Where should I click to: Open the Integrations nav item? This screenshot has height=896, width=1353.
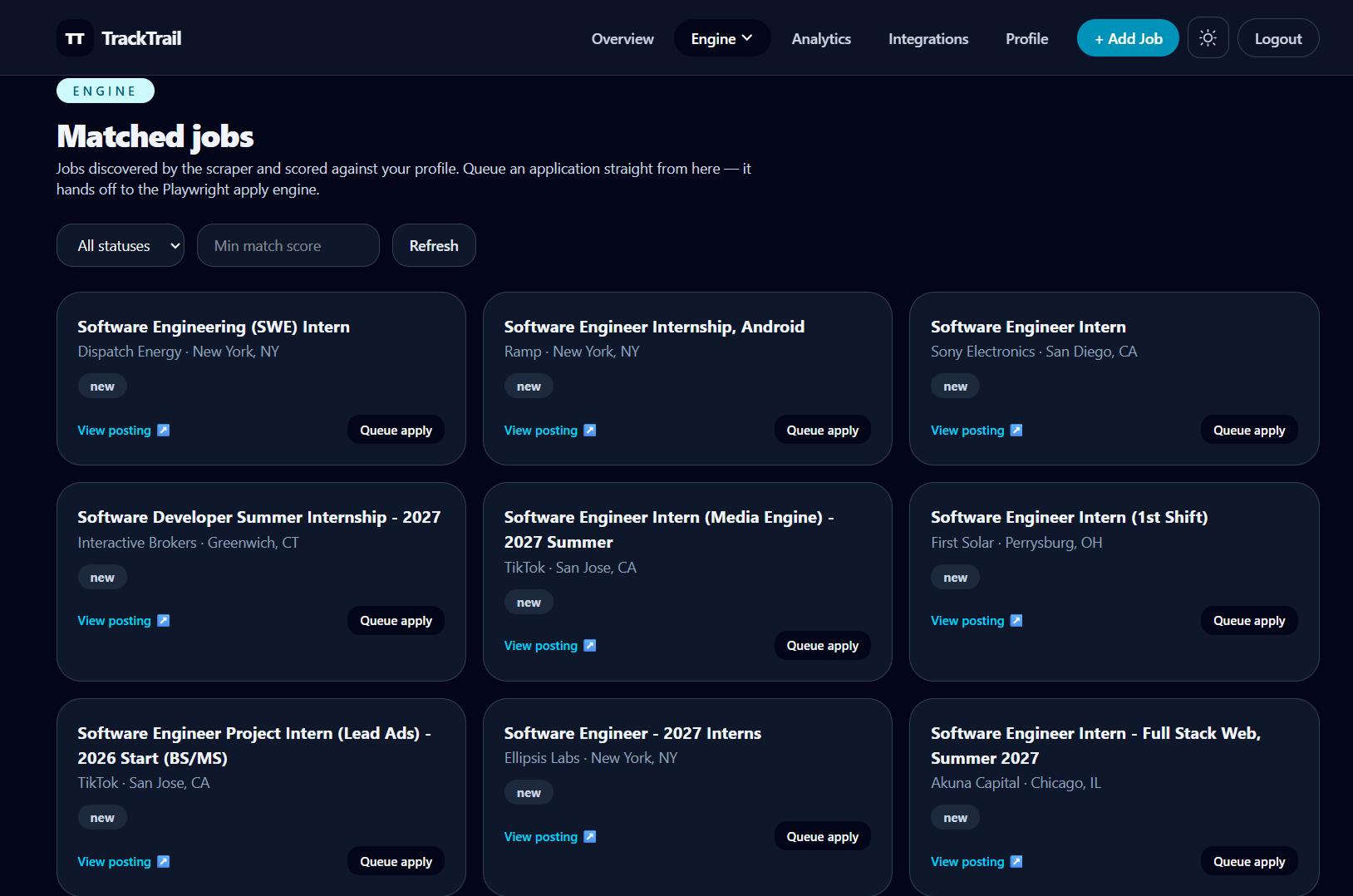pyautogui.click(x=928, y=38)
